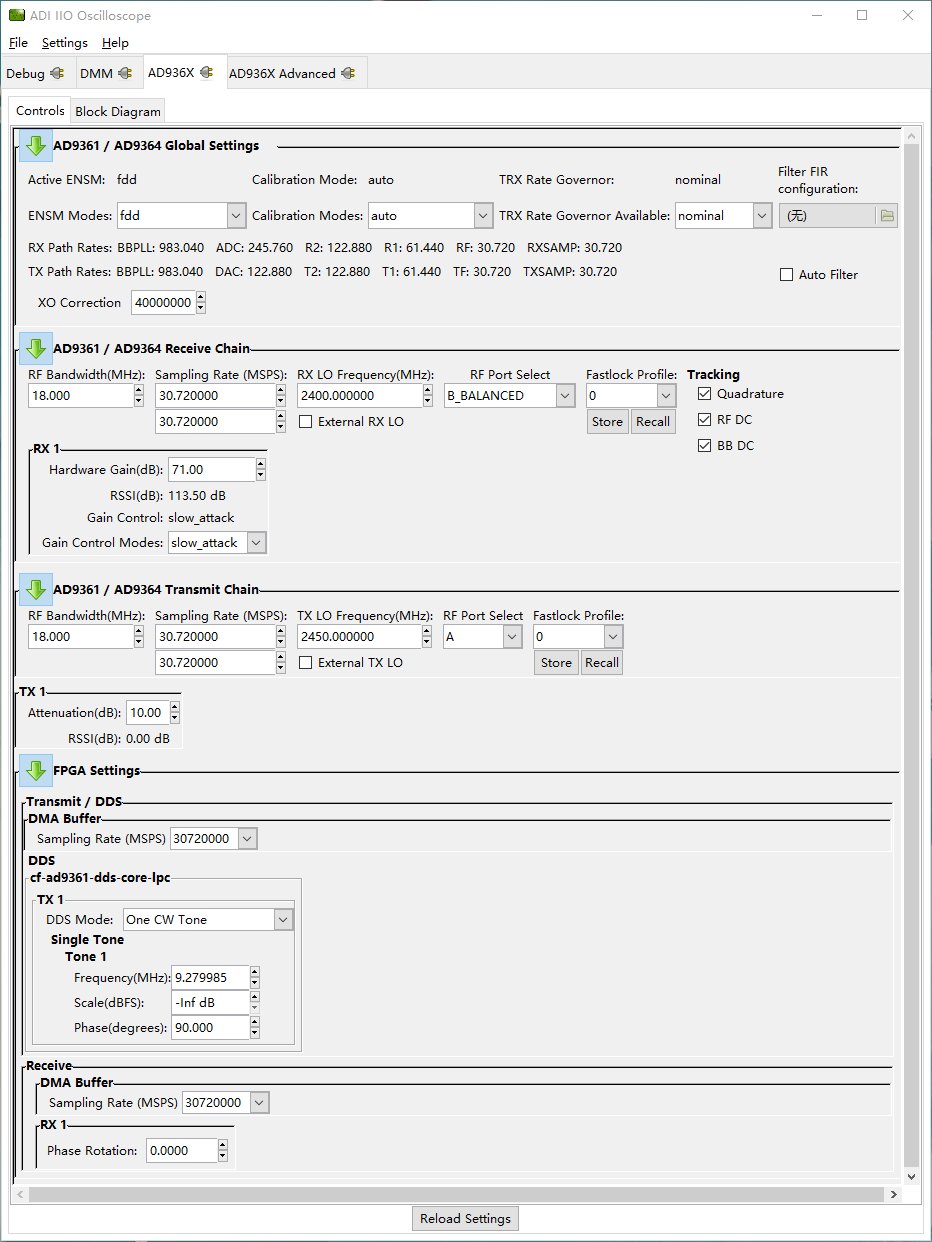Click the detach icon on Debug tab
The height and width of the screenshot is (1242, 932).
click(x=57, y=74)
